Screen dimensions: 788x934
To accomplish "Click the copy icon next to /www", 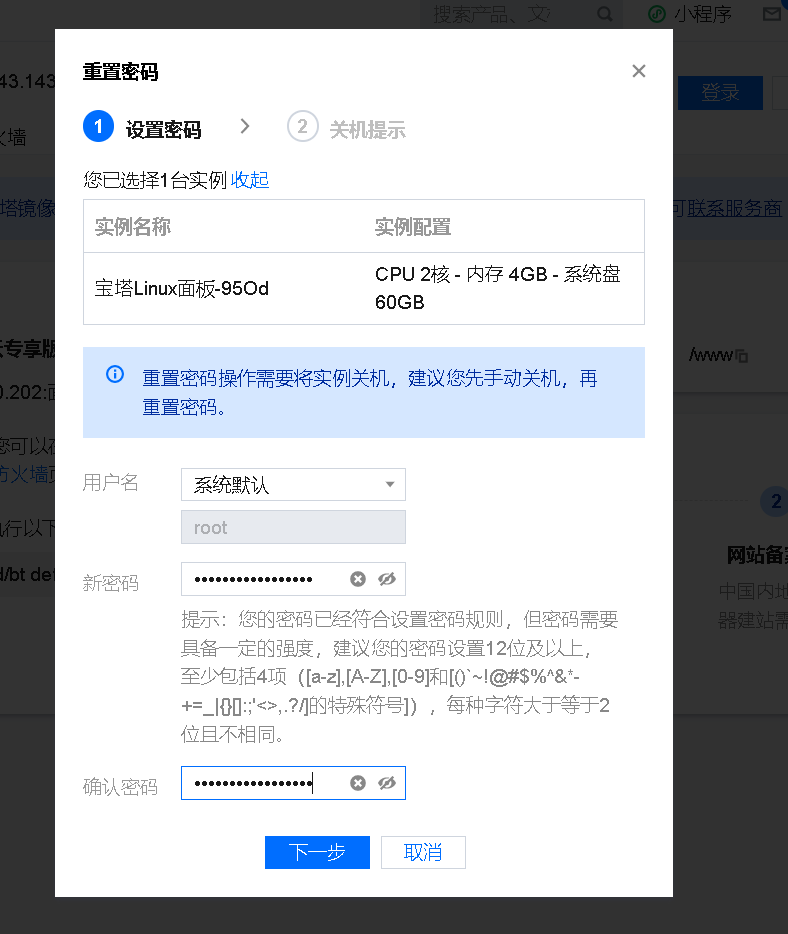I will [742, 356].
